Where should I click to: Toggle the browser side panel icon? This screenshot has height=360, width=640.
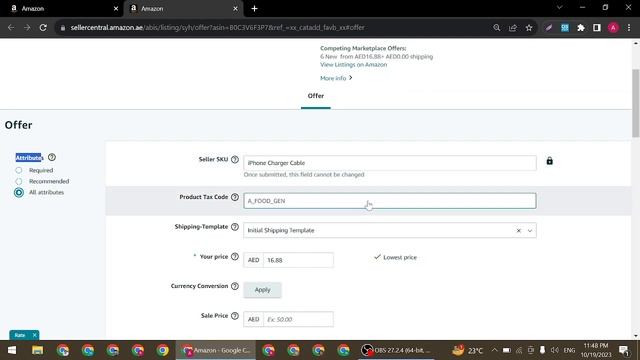[x=597, y=28]
